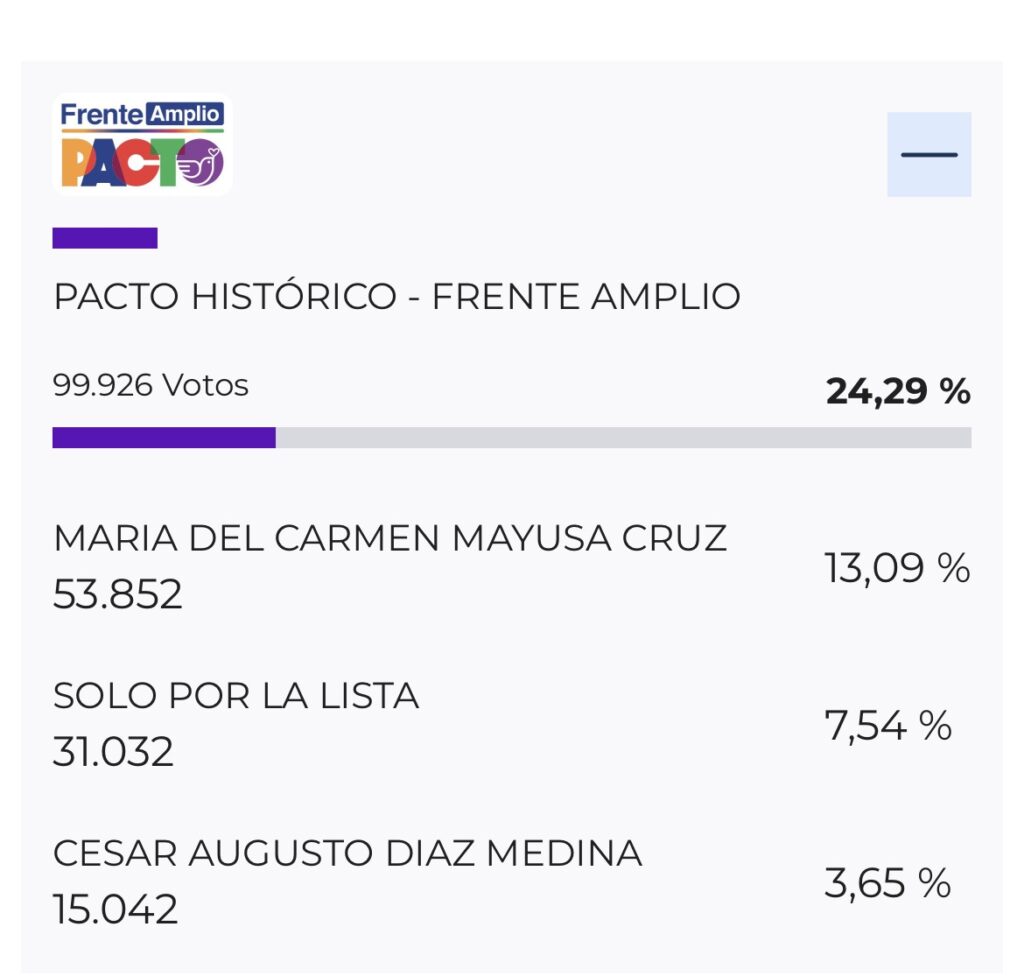
Task: Select candidate Cesar Augusto Diaz Medina
Action: [x=347, y=853]
